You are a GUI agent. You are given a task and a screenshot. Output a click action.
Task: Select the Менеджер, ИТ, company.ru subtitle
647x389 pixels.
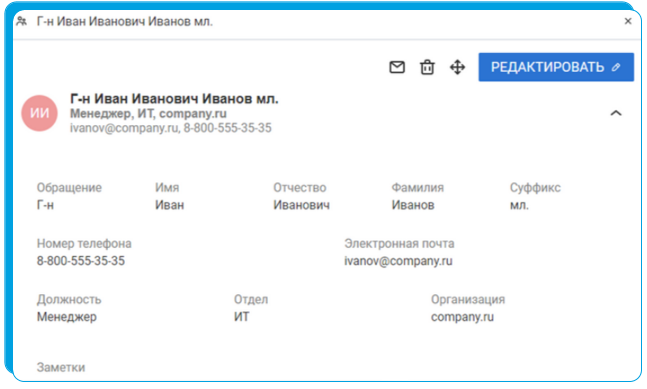[148, 113]
